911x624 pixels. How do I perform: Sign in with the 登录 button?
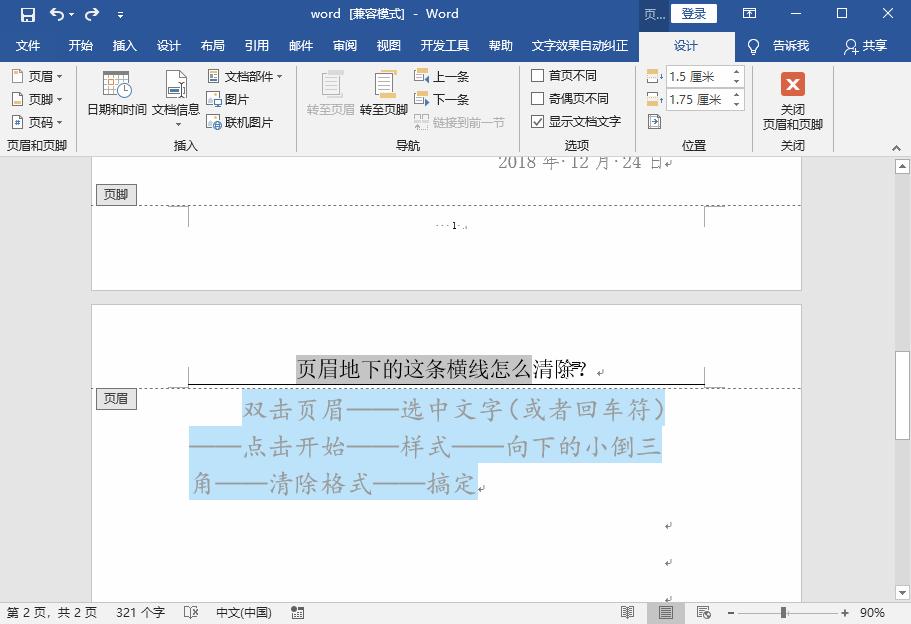pos(694,13)
